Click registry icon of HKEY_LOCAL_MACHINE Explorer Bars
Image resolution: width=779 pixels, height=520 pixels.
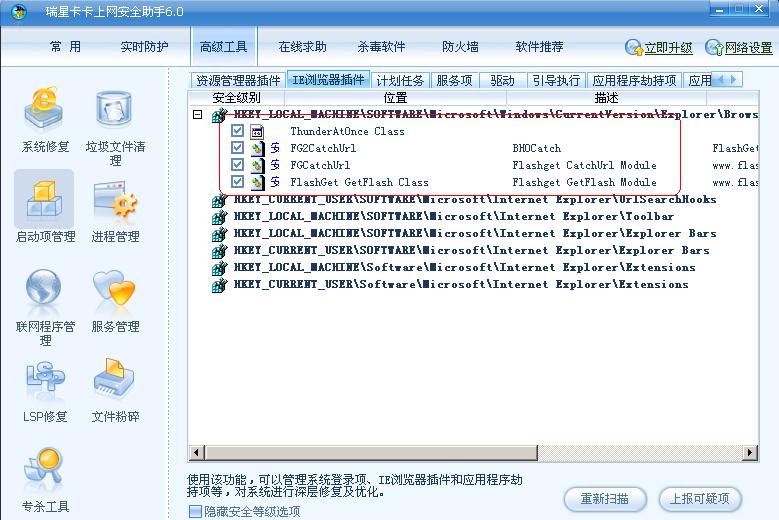tap(219, 234)
